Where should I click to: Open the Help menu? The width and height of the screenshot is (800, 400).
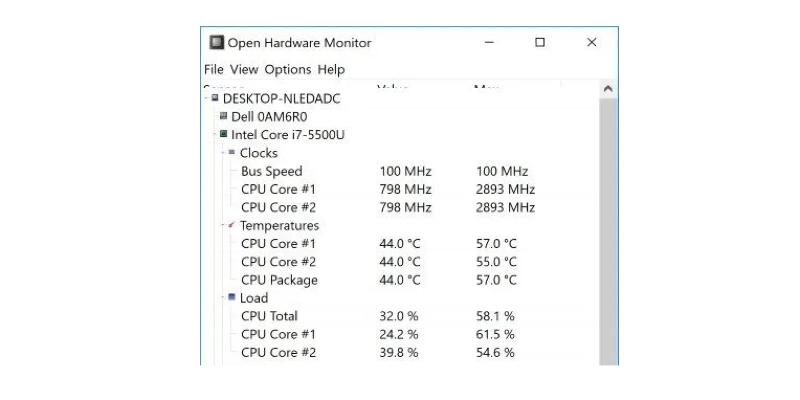[x=331, y=69]
